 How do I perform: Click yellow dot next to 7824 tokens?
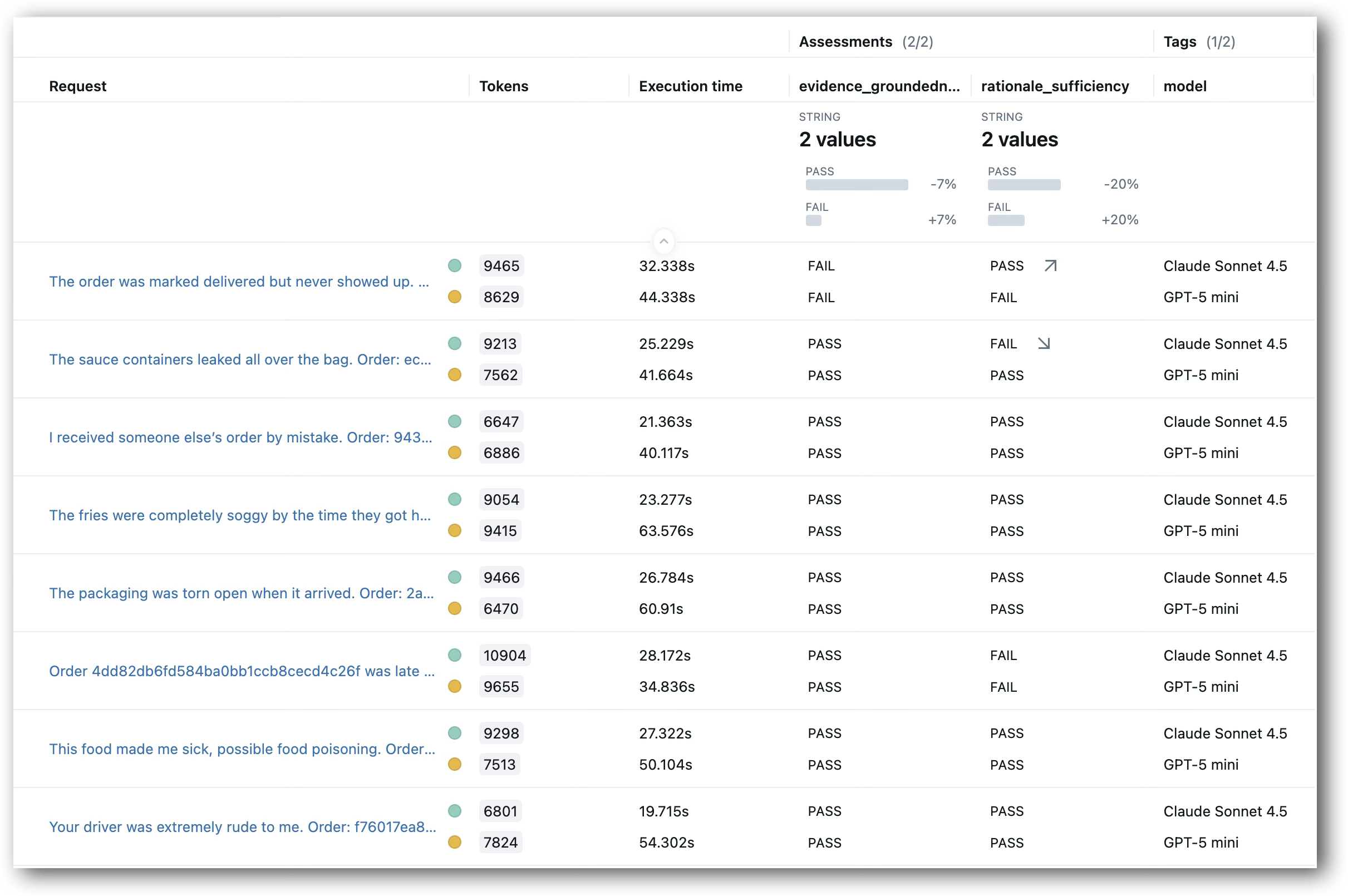pos(454,841)
